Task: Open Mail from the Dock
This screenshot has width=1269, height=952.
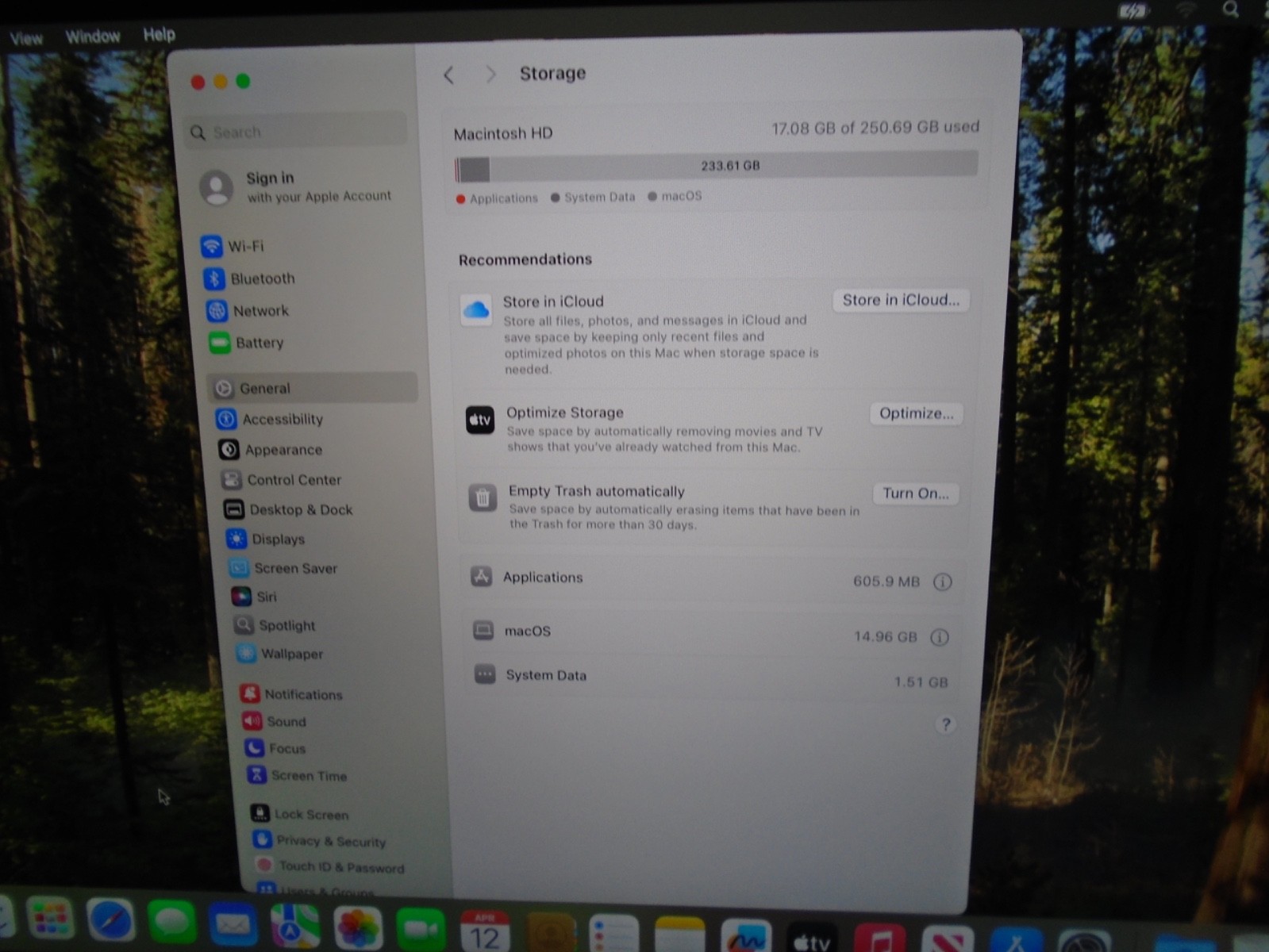Action: point(233,925)
